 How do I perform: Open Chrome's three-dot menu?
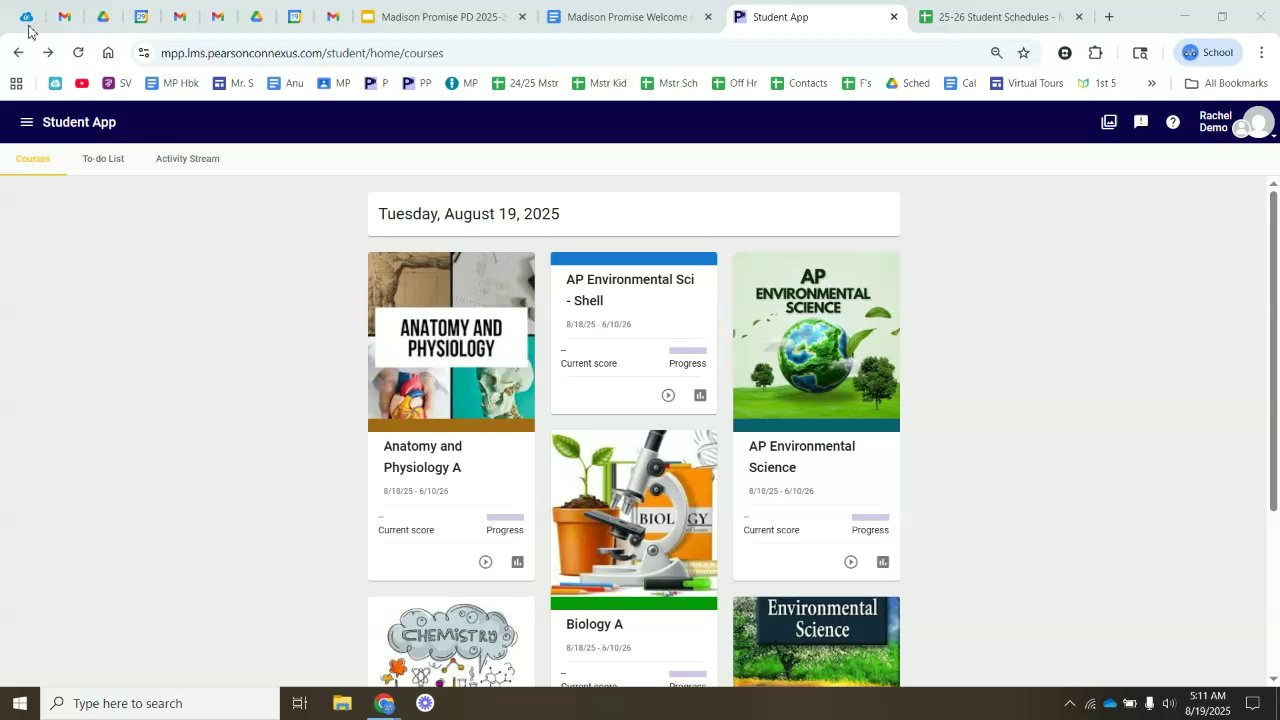click(x=1262, y=53)
